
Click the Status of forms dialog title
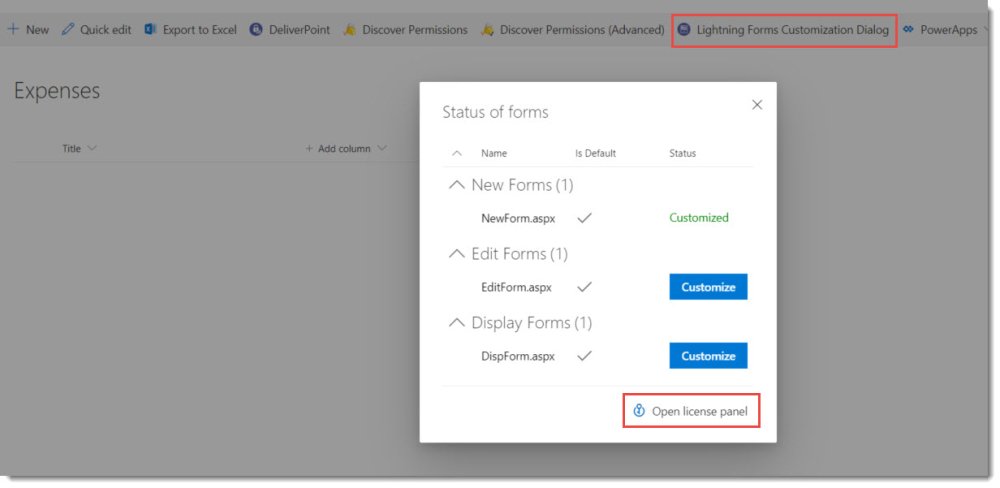(x=495, y=113)
